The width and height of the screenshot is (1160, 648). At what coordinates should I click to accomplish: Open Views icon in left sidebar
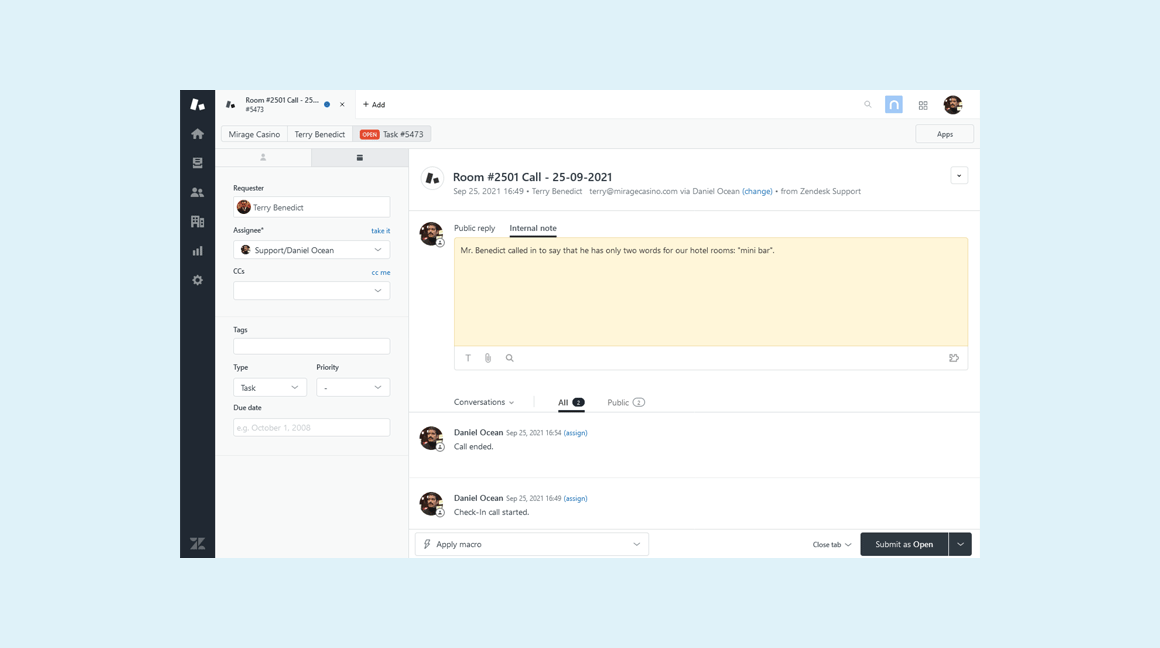[x=197, y=163]
